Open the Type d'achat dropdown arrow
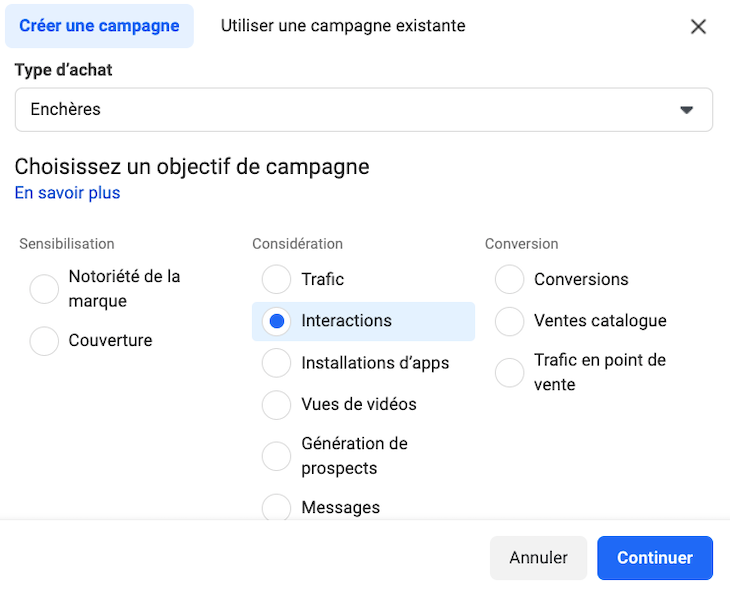Viewport: 730px width, 591px height. (686, 110)
